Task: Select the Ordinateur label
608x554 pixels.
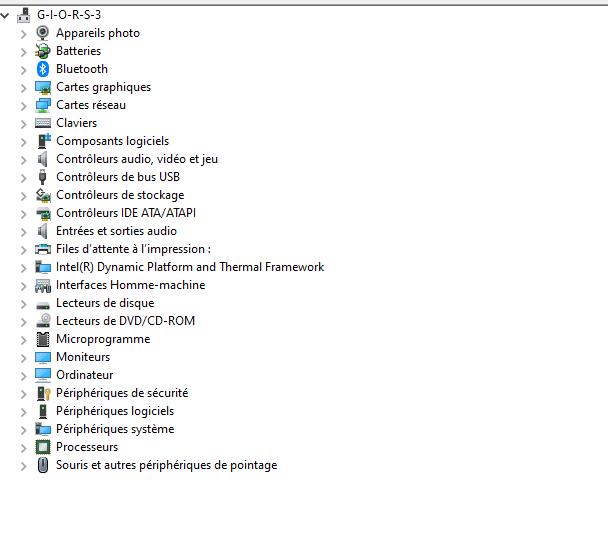Action: (85, 375)
